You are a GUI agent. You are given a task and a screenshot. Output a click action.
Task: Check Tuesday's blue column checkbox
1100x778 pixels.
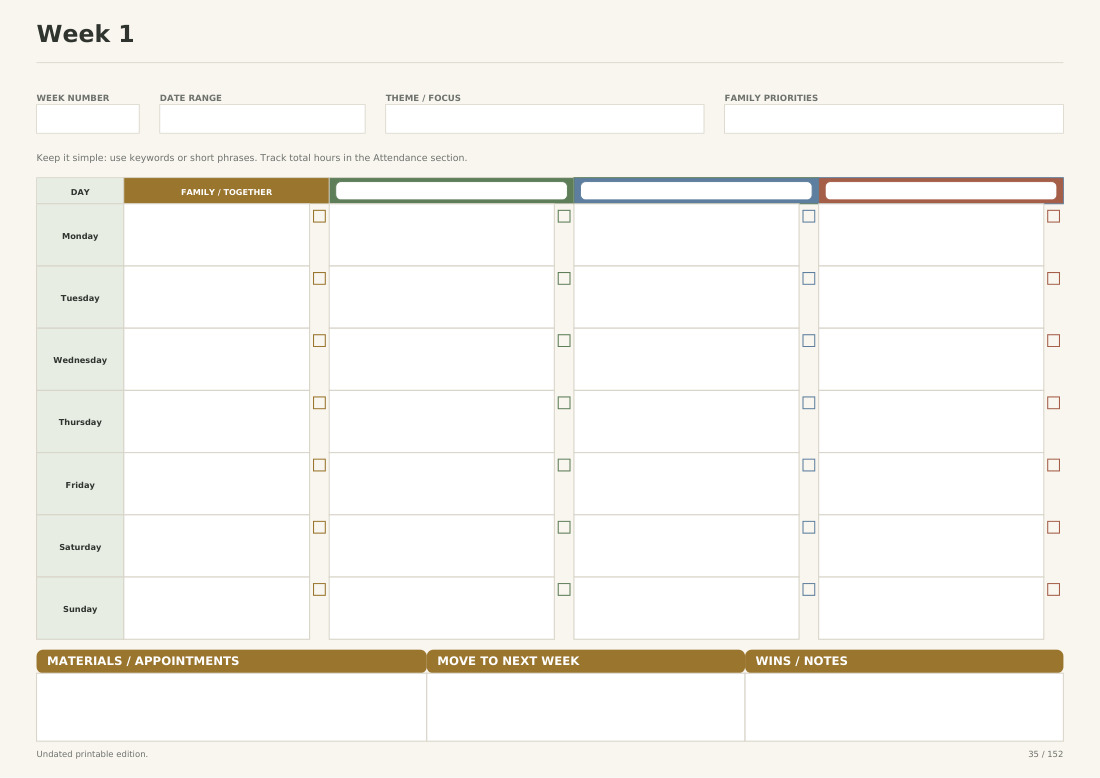tap(809, 279)
